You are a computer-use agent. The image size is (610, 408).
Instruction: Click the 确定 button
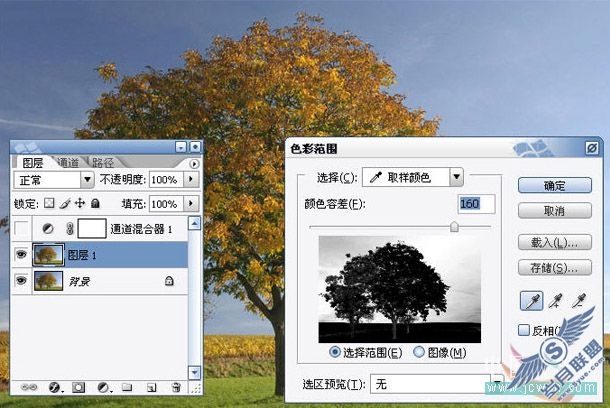click(555, 186)
